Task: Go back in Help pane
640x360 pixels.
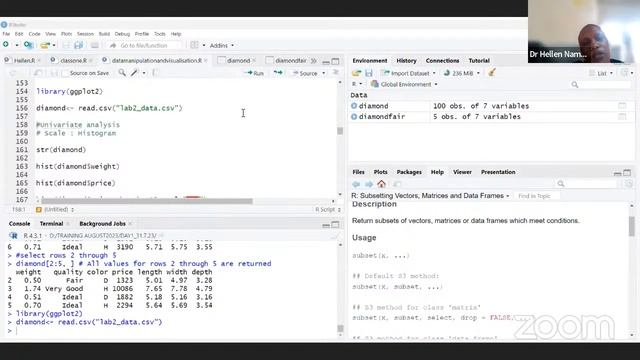Action: [356, 184]
